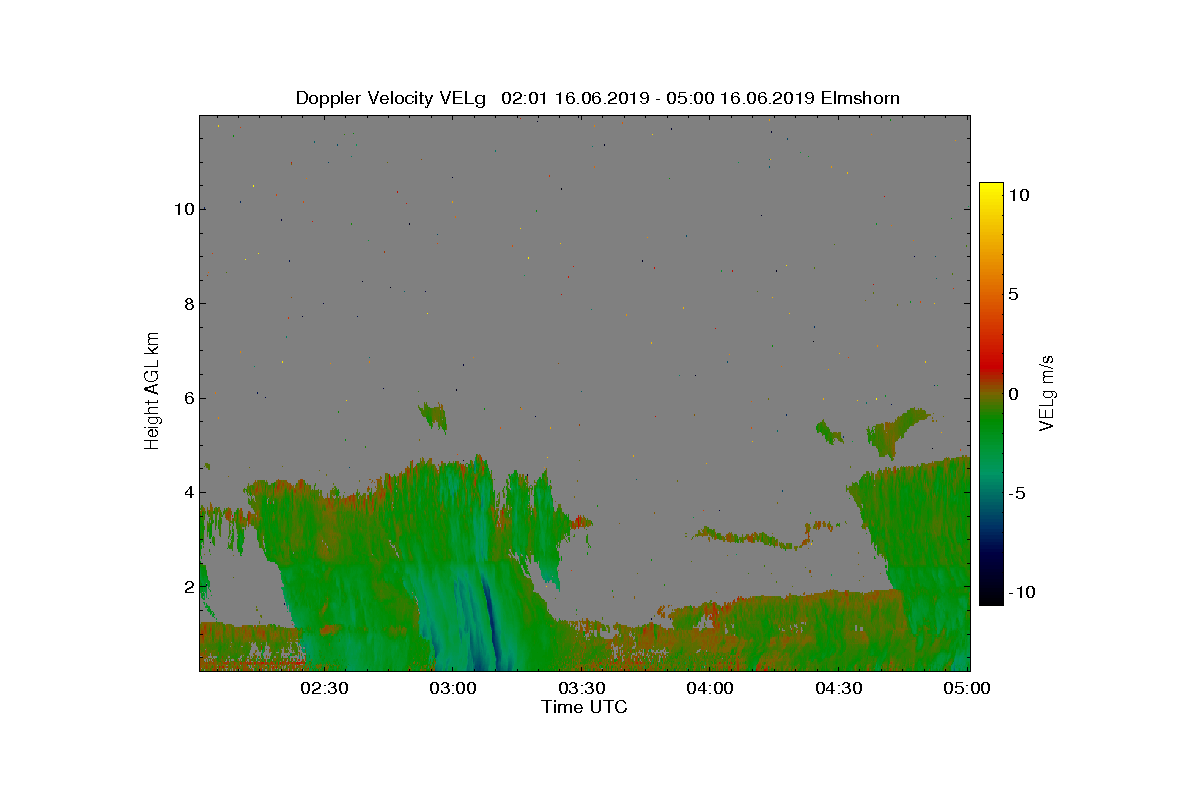Click the 'Height AGL km' axis label
The height and width of the screenshot is (800, 1200).
[152, 390]
